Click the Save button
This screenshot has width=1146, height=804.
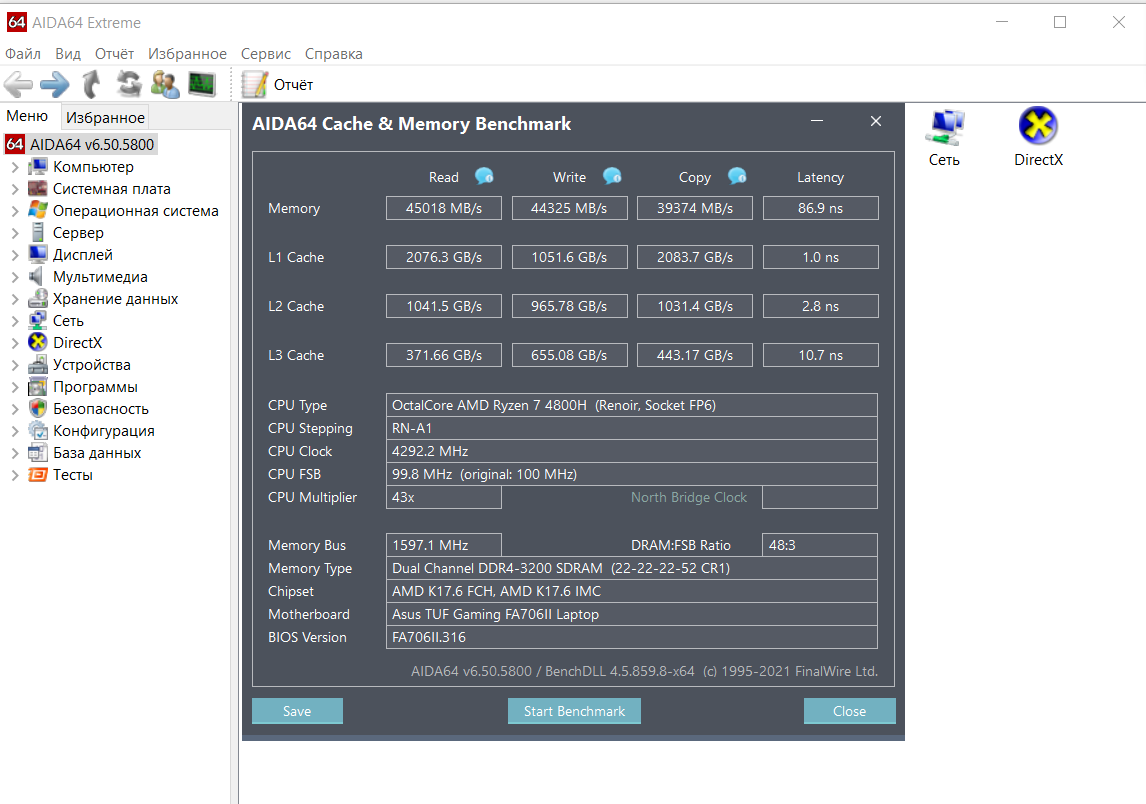[x=297, y=711]
